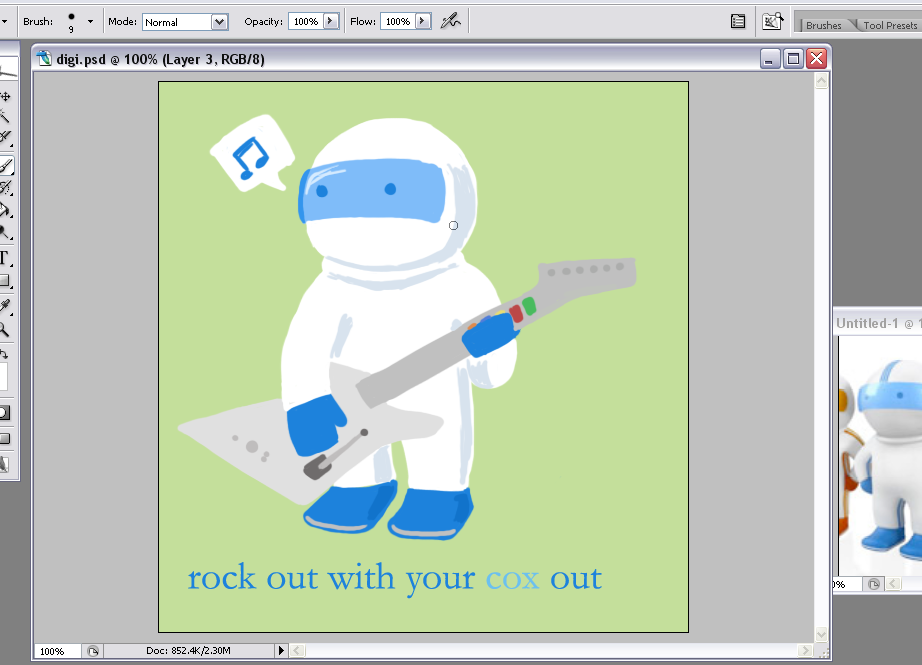The width and height of the screenshot is (922, 665).
Task: Click the red guitar fret button on canvas
Action: coord(516,313)
